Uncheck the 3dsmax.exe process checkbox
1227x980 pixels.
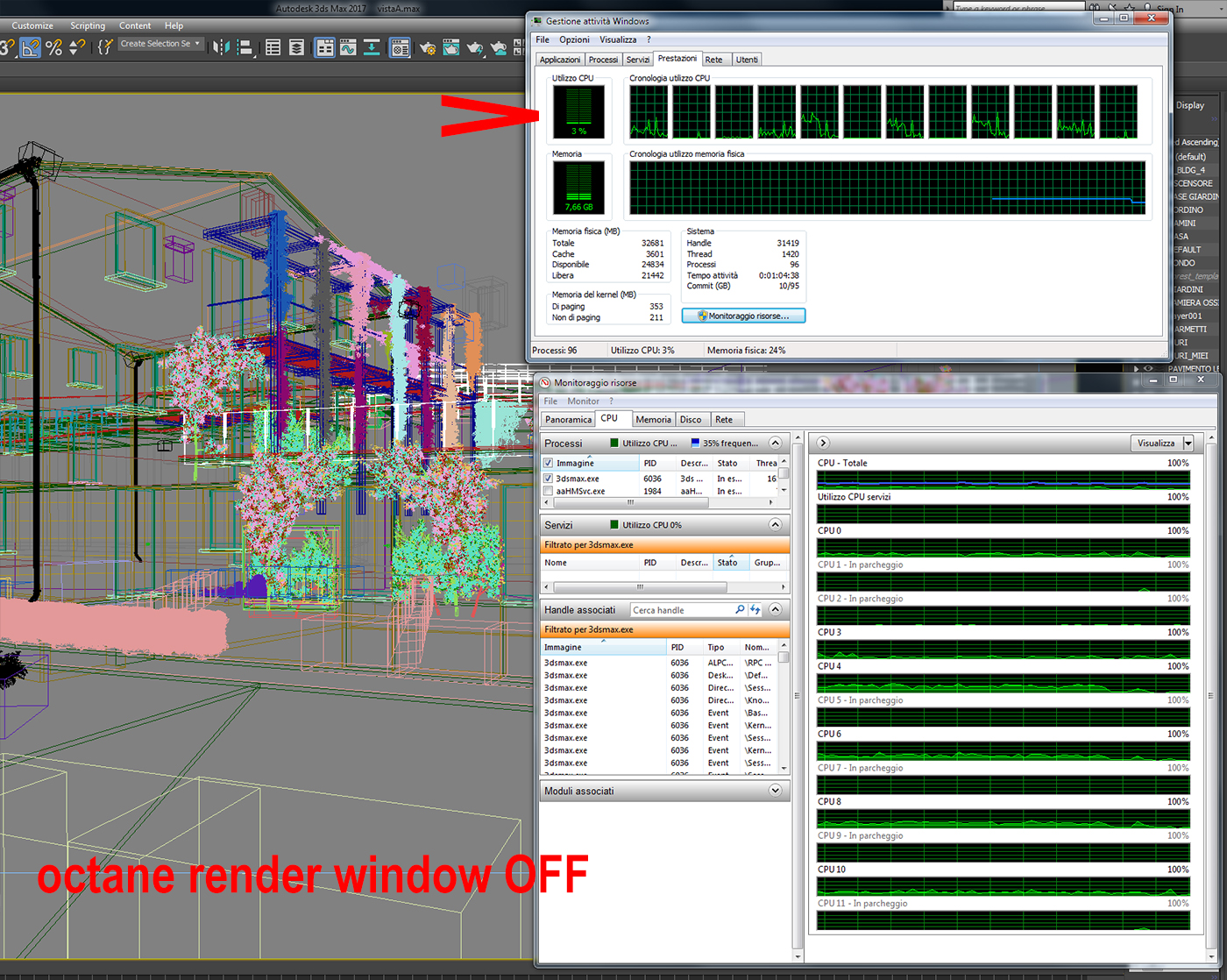click(549, 479)
